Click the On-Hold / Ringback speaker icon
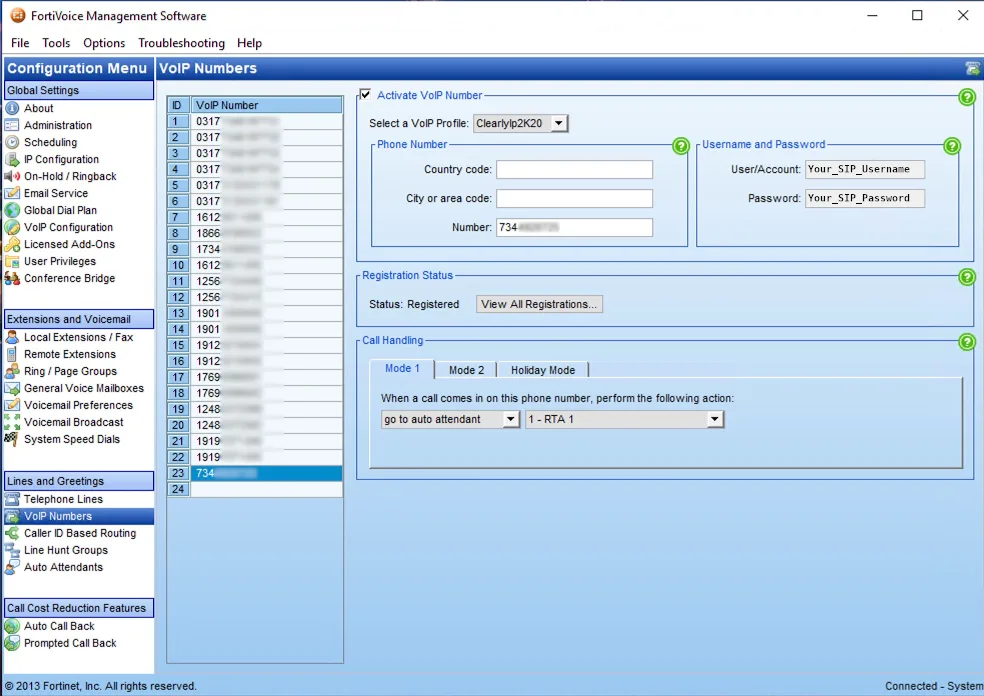The image size is (984, 696). 12,176
